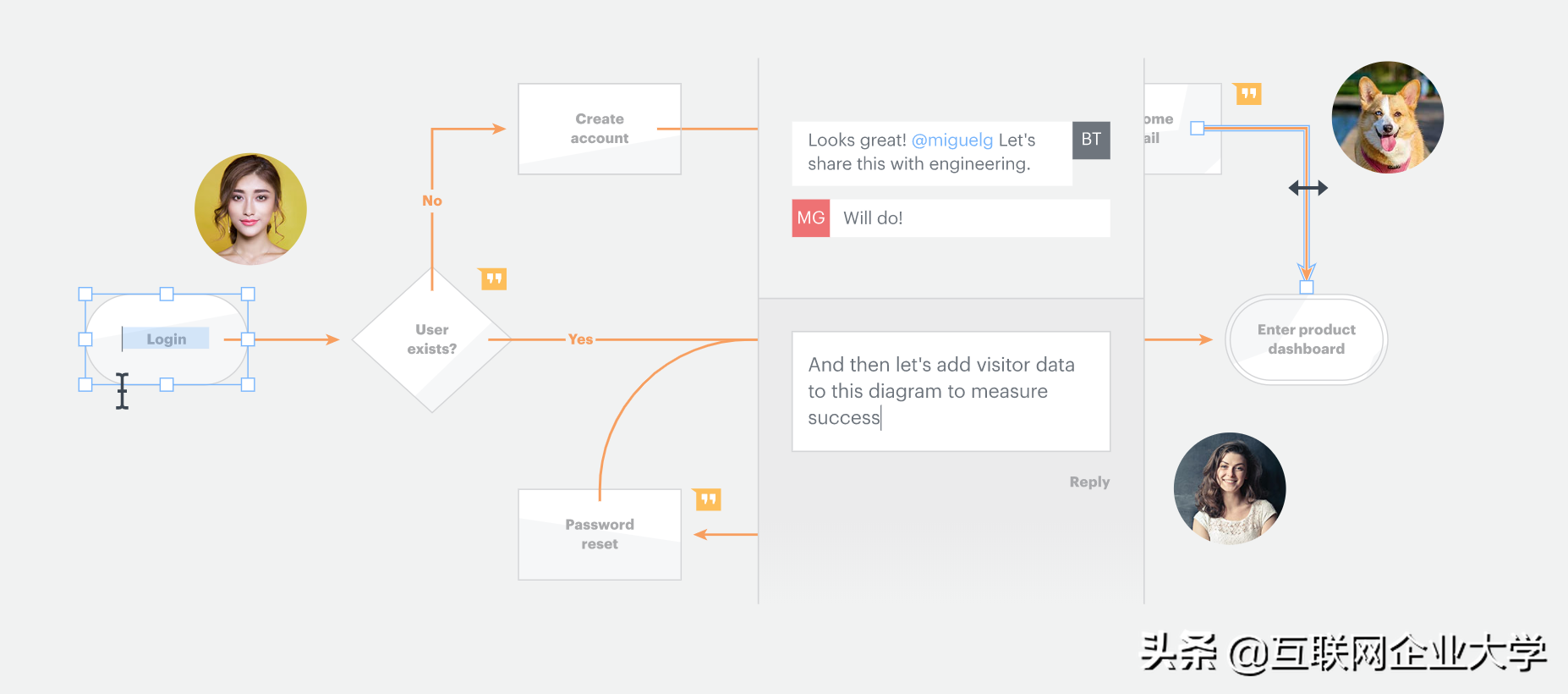1568x694 pixels.
Task: Click the Reply button under the comment box
Action: (x=1089, y=482)
